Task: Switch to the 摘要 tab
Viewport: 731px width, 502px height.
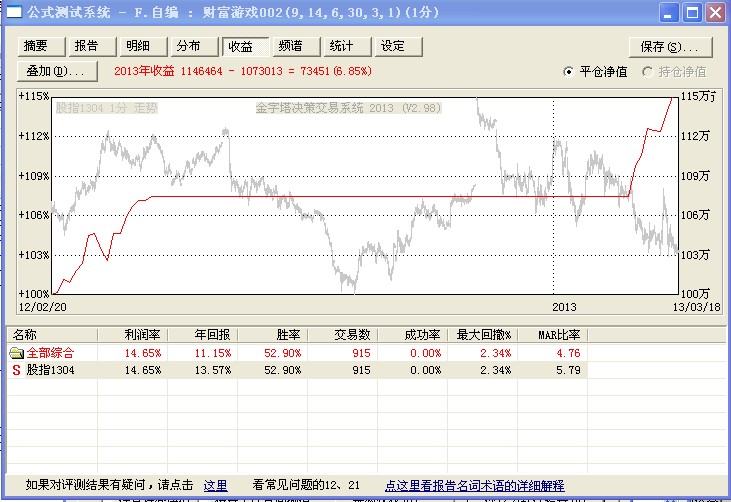Action: [36, 46]
